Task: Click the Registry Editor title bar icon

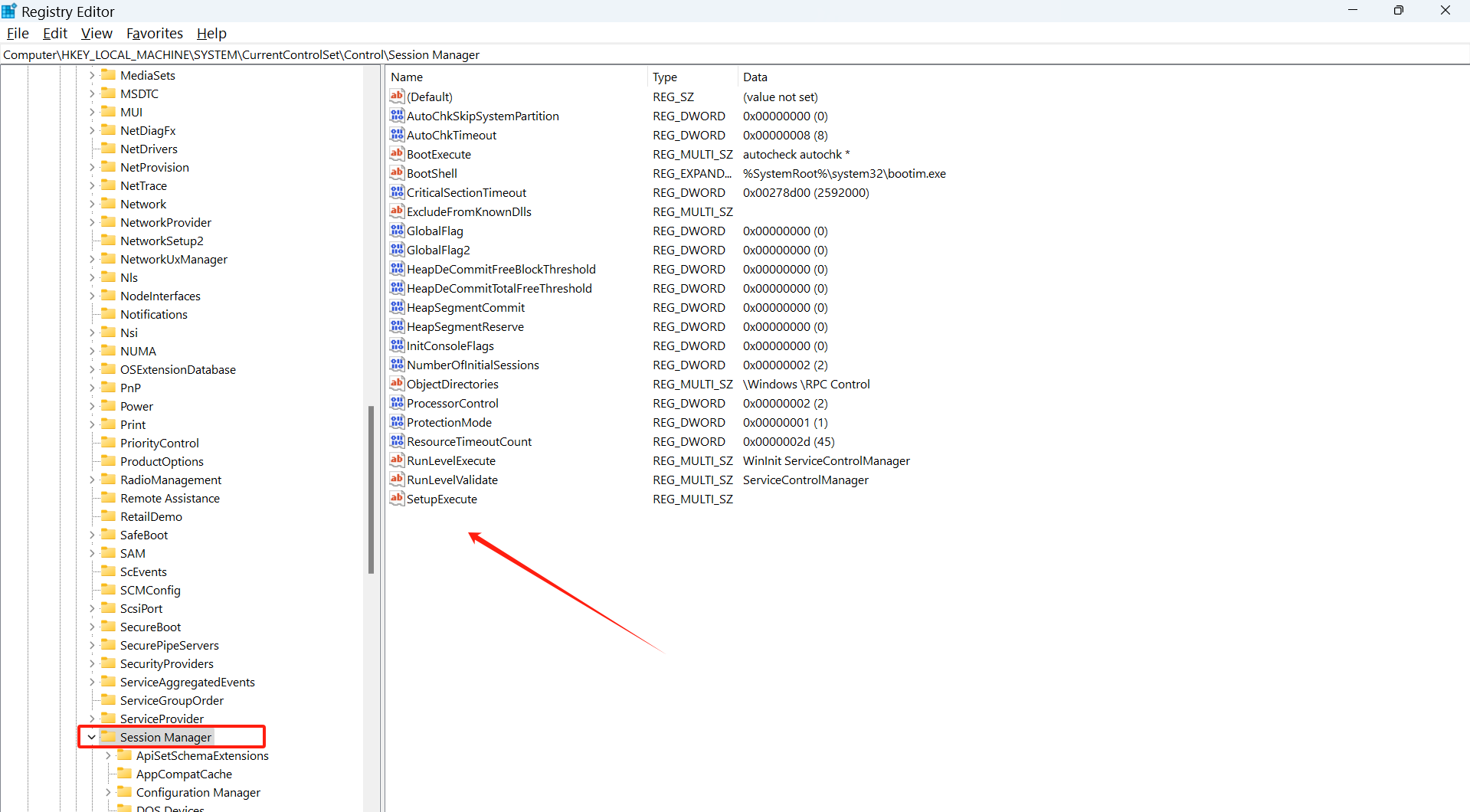Action: click(x=9, y=11)
